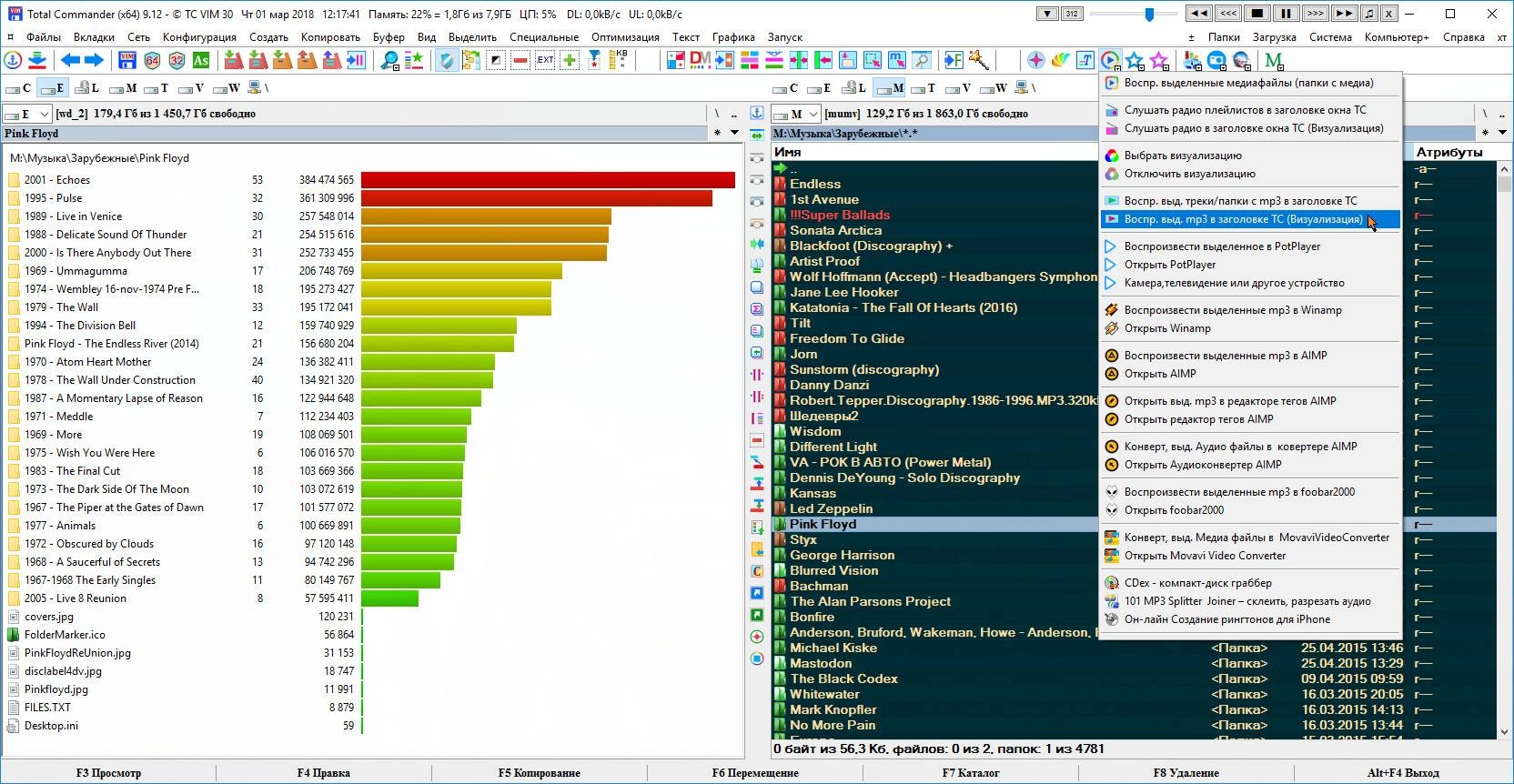Screen dimensions: 1514x784
Task: Click the purple star toolbar icon
Action: pyautogui.click(x=1159, y=61)
